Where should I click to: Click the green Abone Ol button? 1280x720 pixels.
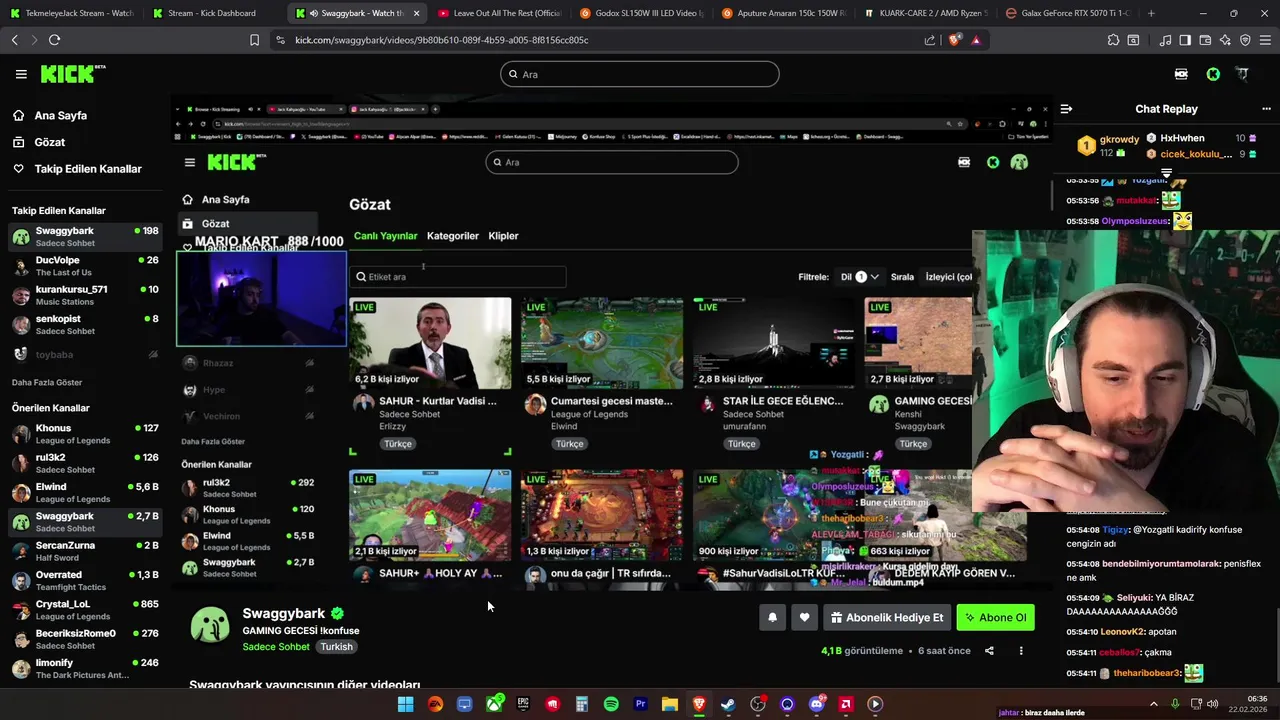(x=995, y=617)
